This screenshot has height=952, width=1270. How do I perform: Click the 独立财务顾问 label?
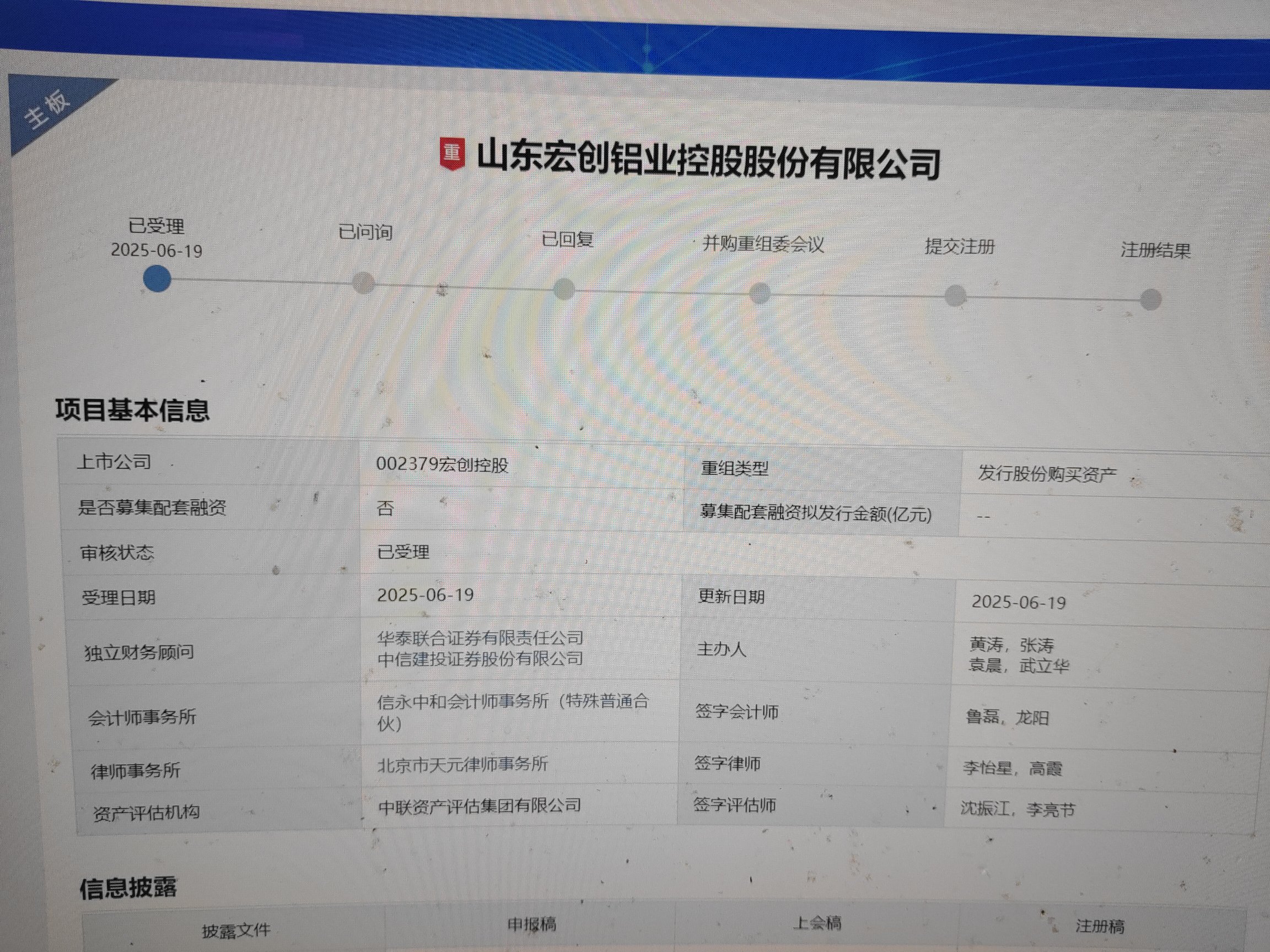(x=139, y=652)
